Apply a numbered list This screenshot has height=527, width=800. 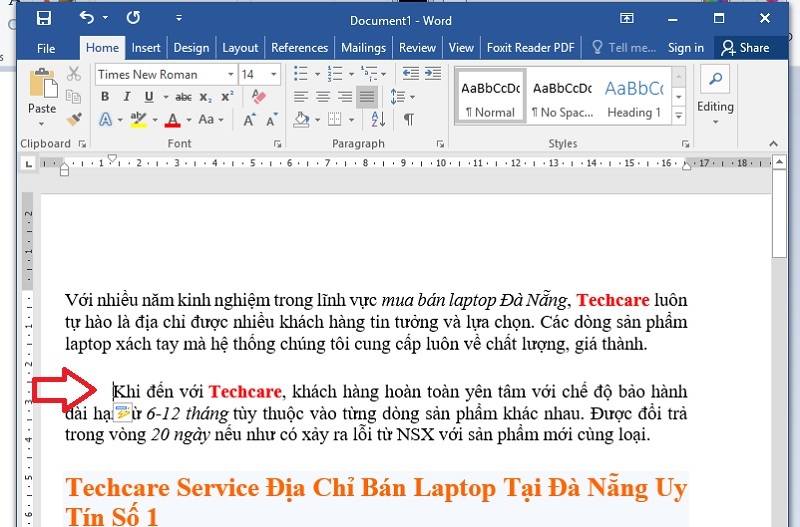point(335,74)
